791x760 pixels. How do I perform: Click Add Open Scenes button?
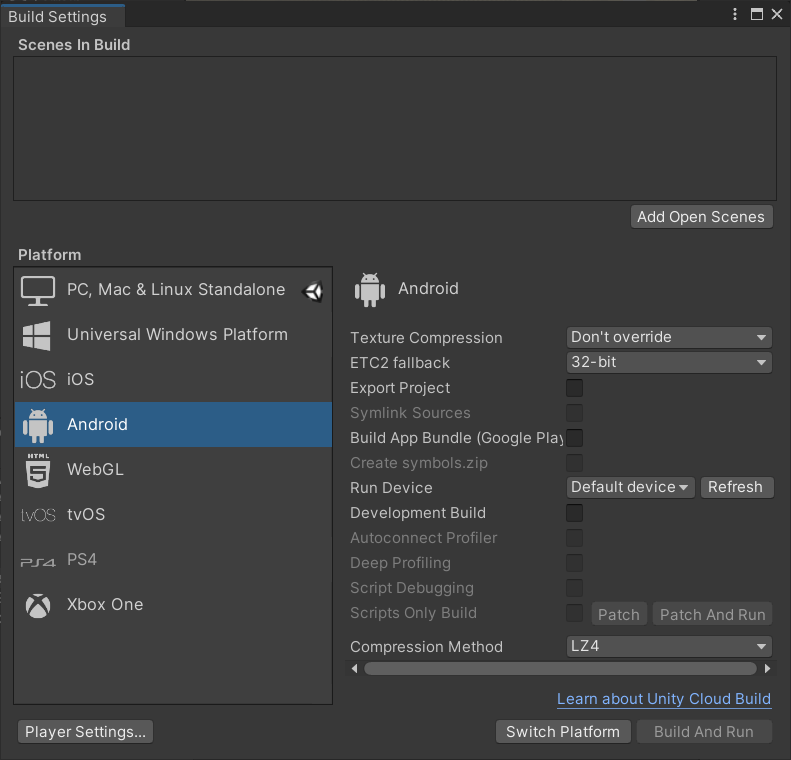coord(701,217)
